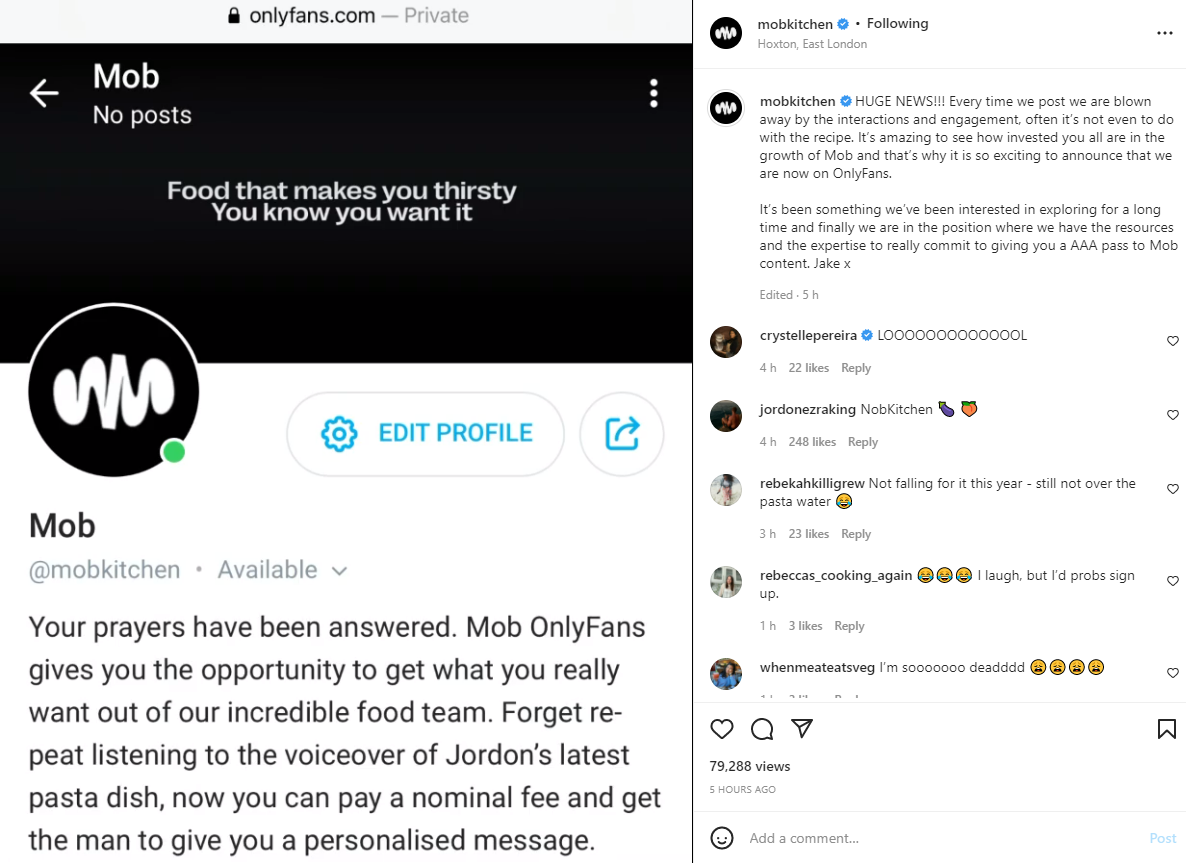Viewport: 1186px width, 863px height.
Task: Open the Hoxton, East London location link
Action: click(812, 44)
